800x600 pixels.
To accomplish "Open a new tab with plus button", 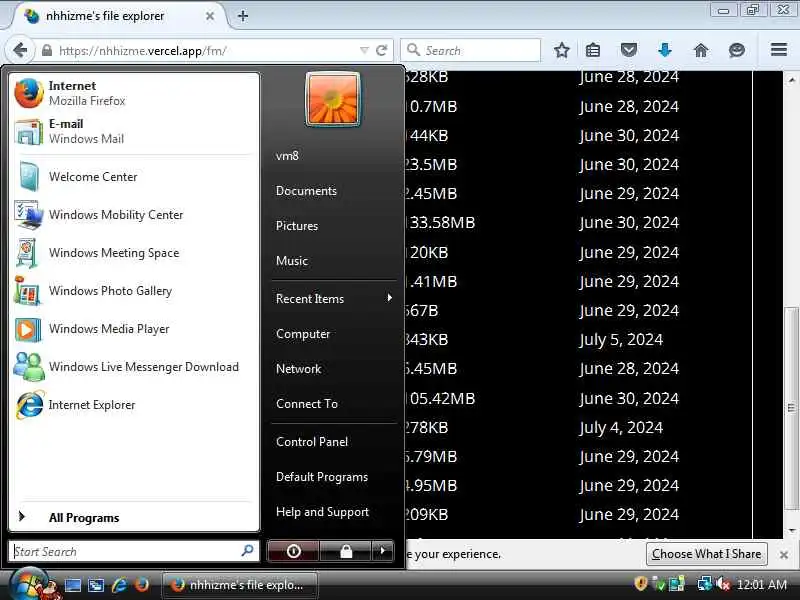I will coord(243,16).
